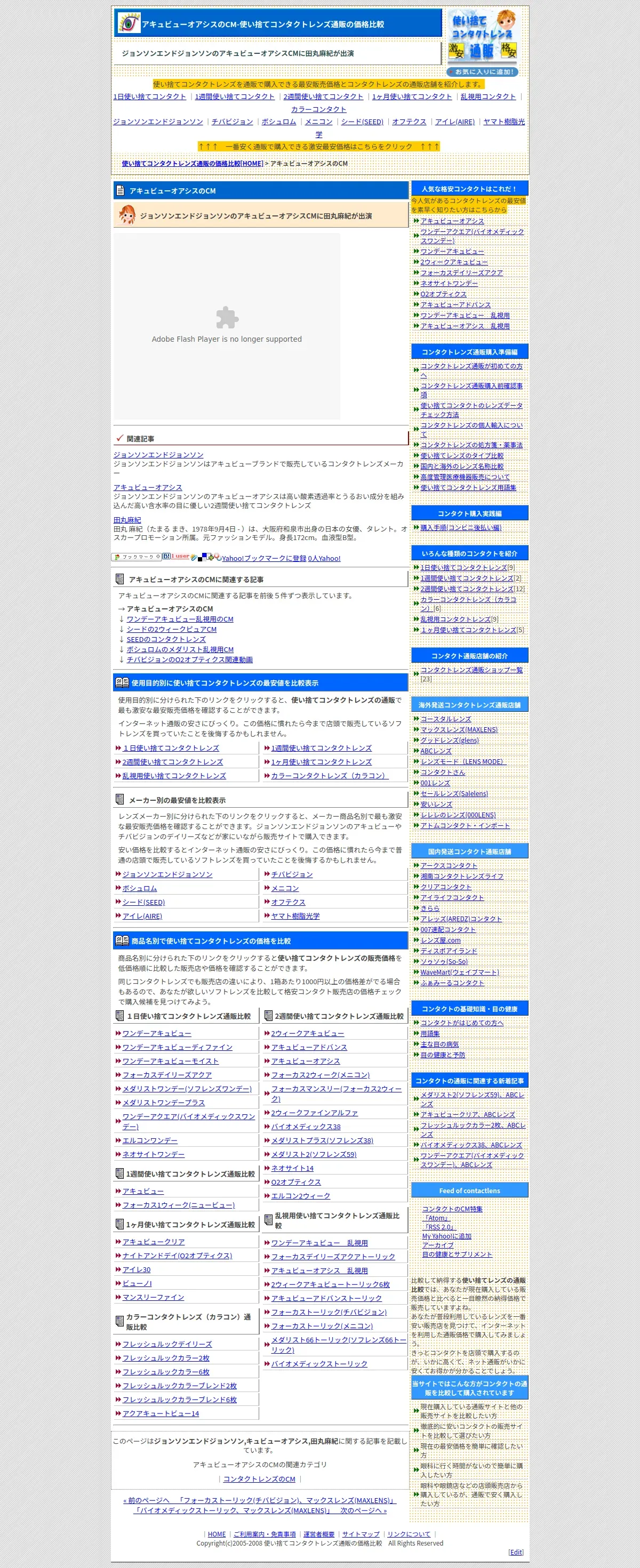Screen dimensions: 640x1568
Task: Open 1週間使い捨てコンタクト in top navigation
Action: tap(235, 96)
